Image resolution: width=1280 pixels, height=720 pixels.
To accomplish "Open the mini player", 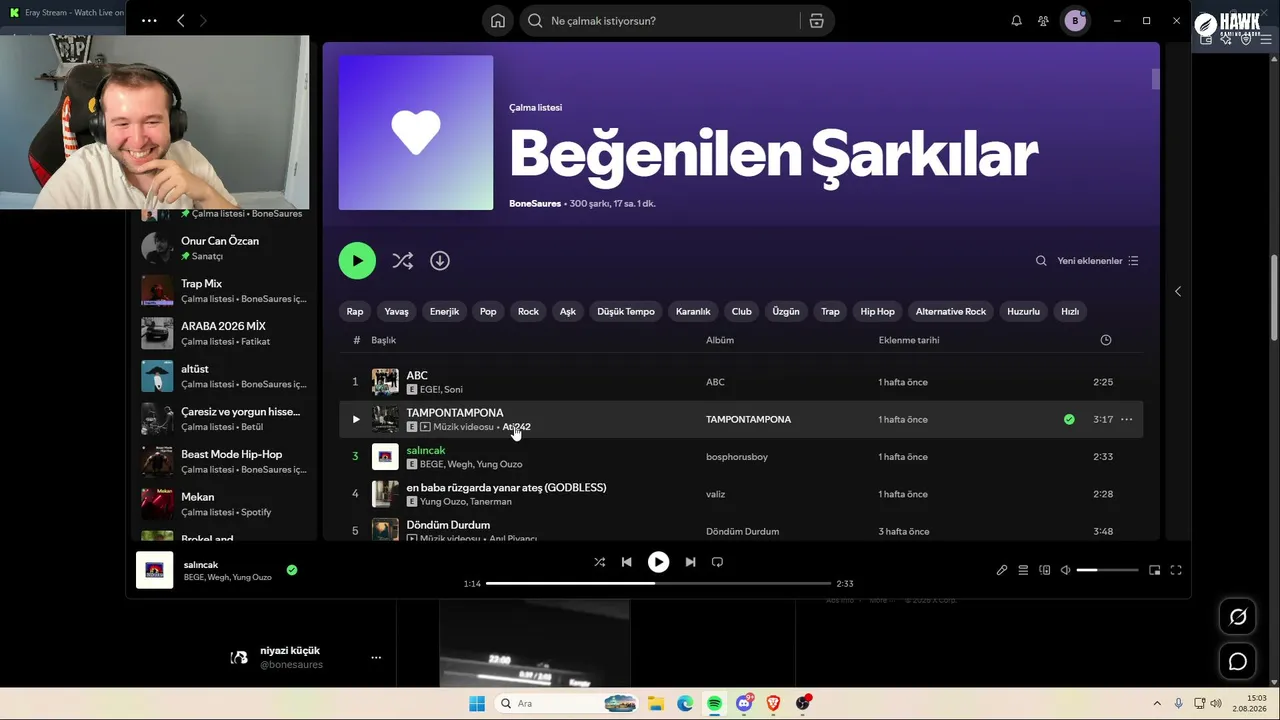I will coord(1154,570).
